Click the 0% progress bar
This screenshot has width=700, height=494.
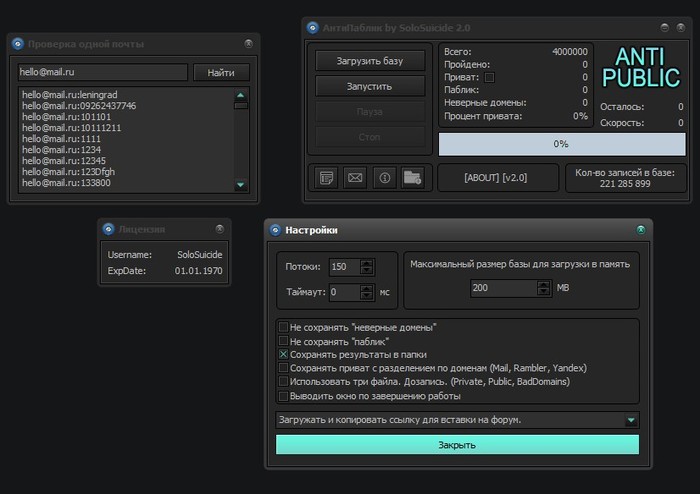tap(562, 144)
